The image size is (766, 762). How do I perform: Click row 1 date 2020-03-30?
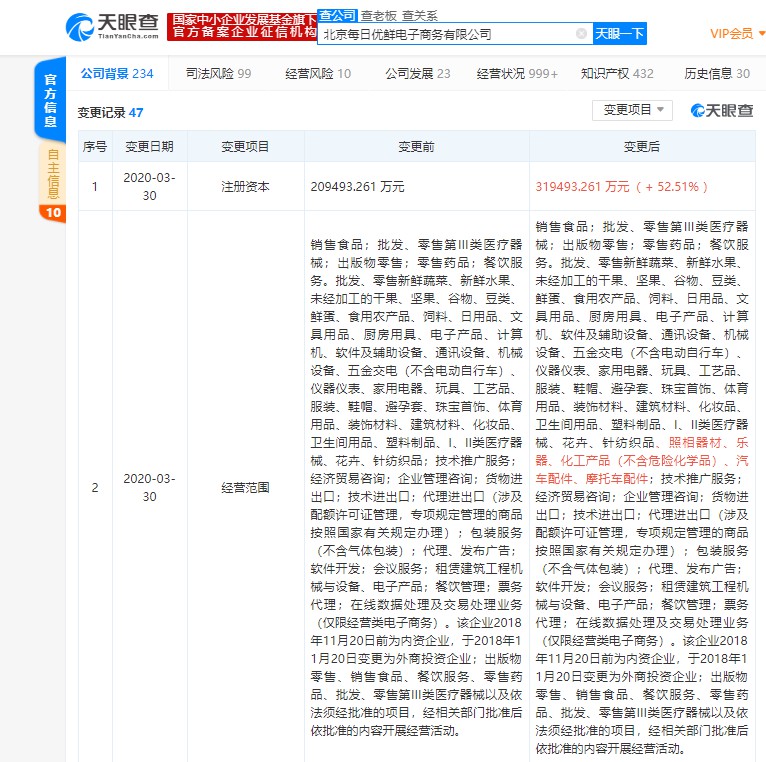pyautogui.click(x=149, y=187)
